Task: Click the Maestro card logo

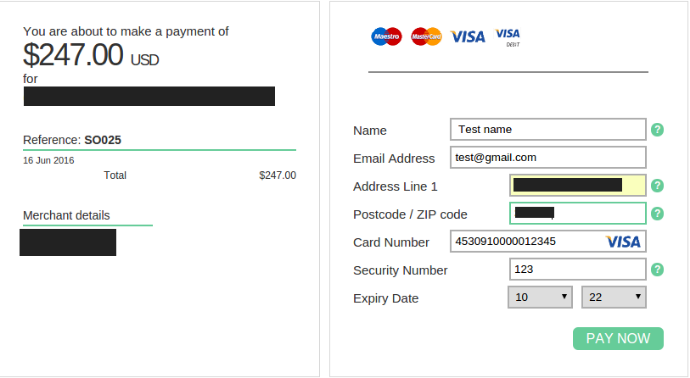Action: [386, 37]
